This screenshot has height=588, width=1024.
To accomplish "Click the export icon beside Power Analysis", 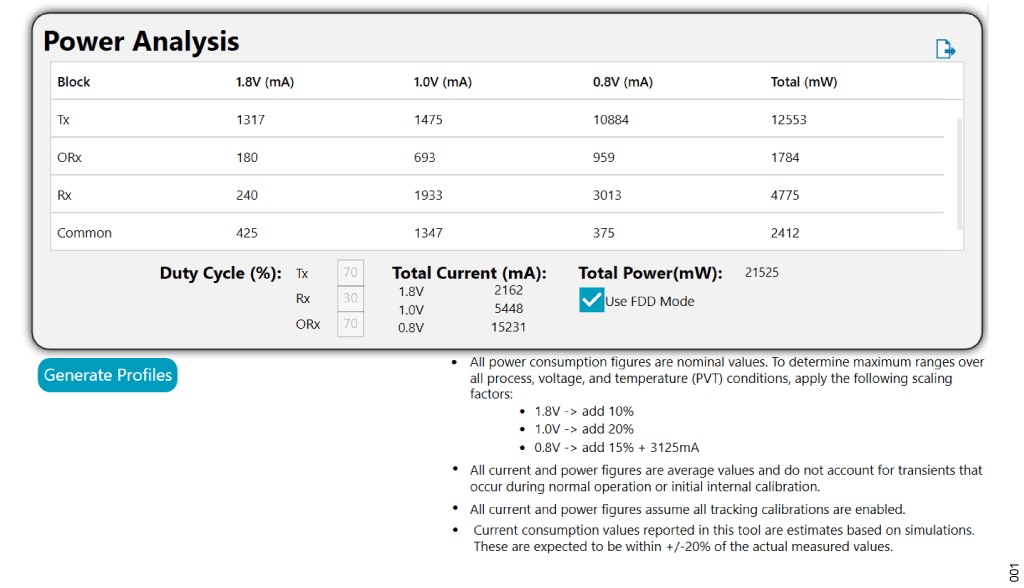I will point(945,49).
